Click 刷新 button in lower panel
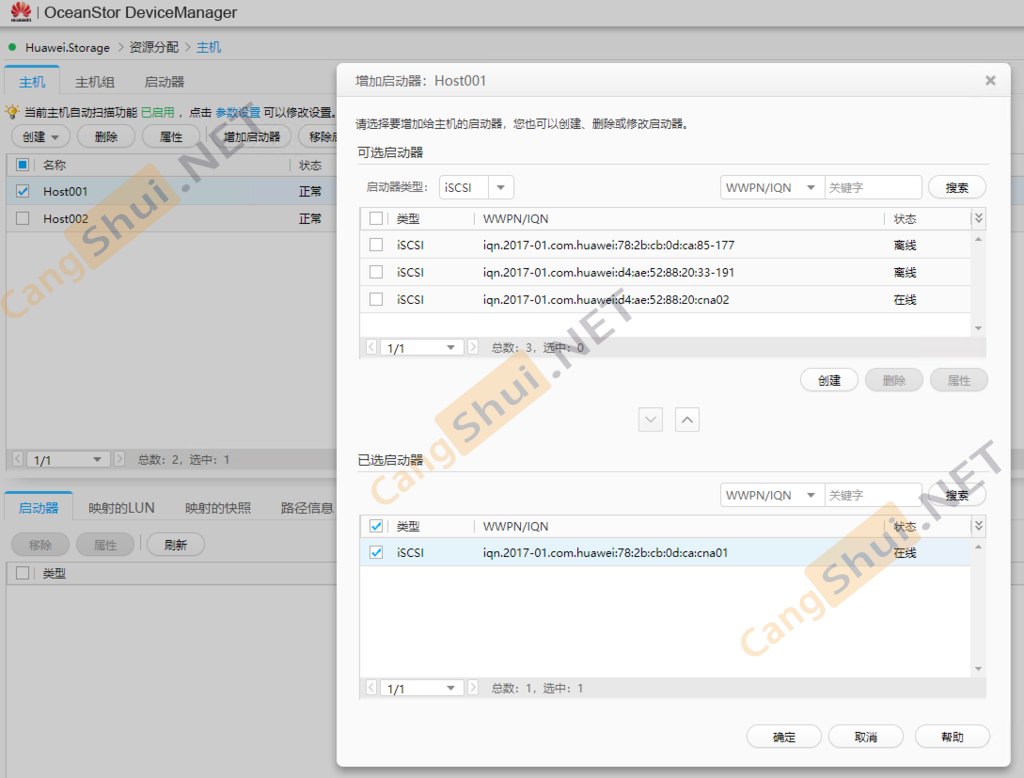This screenshot has width=1024, height=778. 176,544
